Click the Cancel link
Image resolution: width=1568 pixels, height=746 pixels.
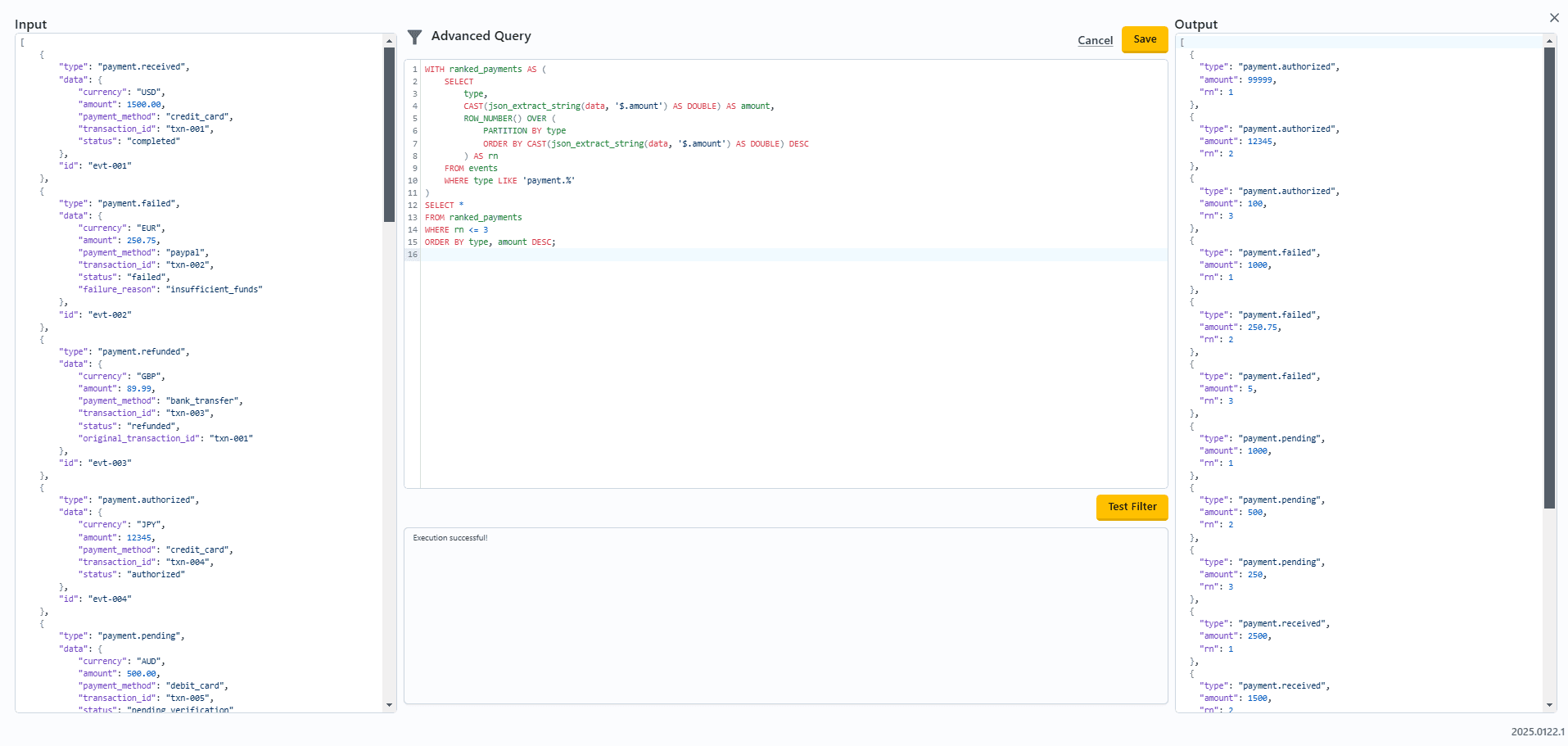tap(1095, 39)
